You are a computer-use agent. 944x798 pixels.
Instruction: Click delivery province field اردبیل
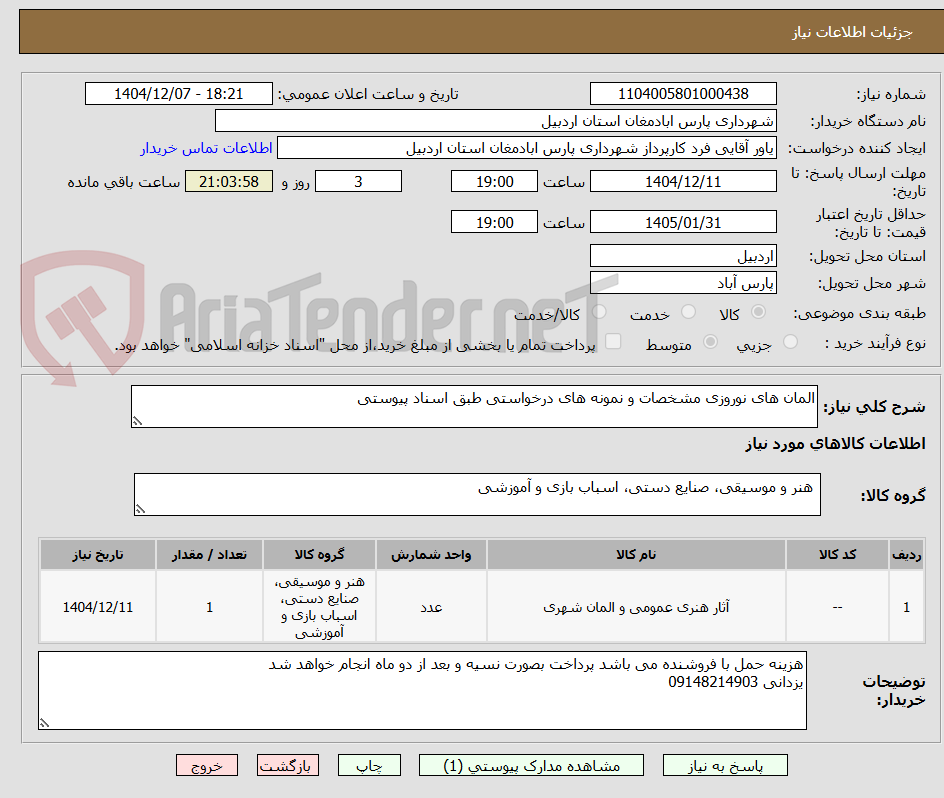[x=683, y=256]
